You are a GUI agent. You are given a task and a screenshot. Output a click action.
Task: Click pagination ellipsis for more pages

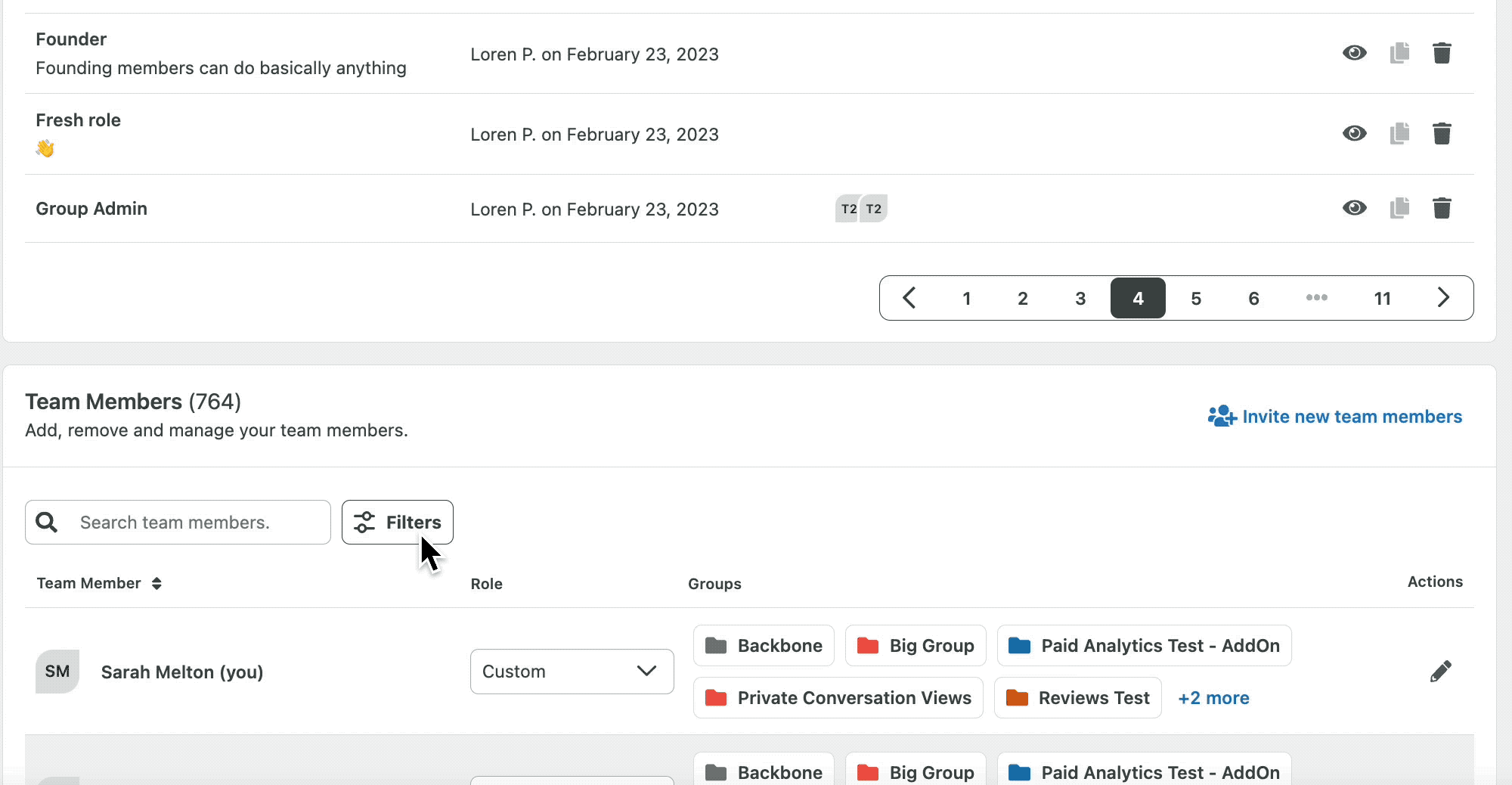(x=1317, y=298)
